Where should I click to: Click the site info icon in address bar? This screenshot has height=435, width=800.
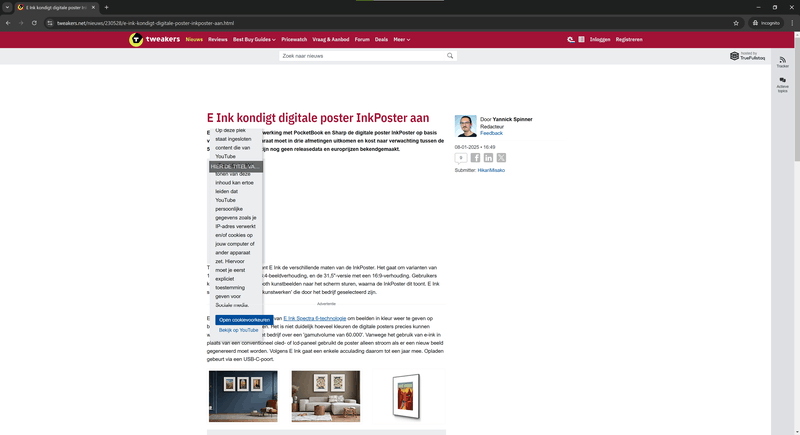(x=49, y=23)
